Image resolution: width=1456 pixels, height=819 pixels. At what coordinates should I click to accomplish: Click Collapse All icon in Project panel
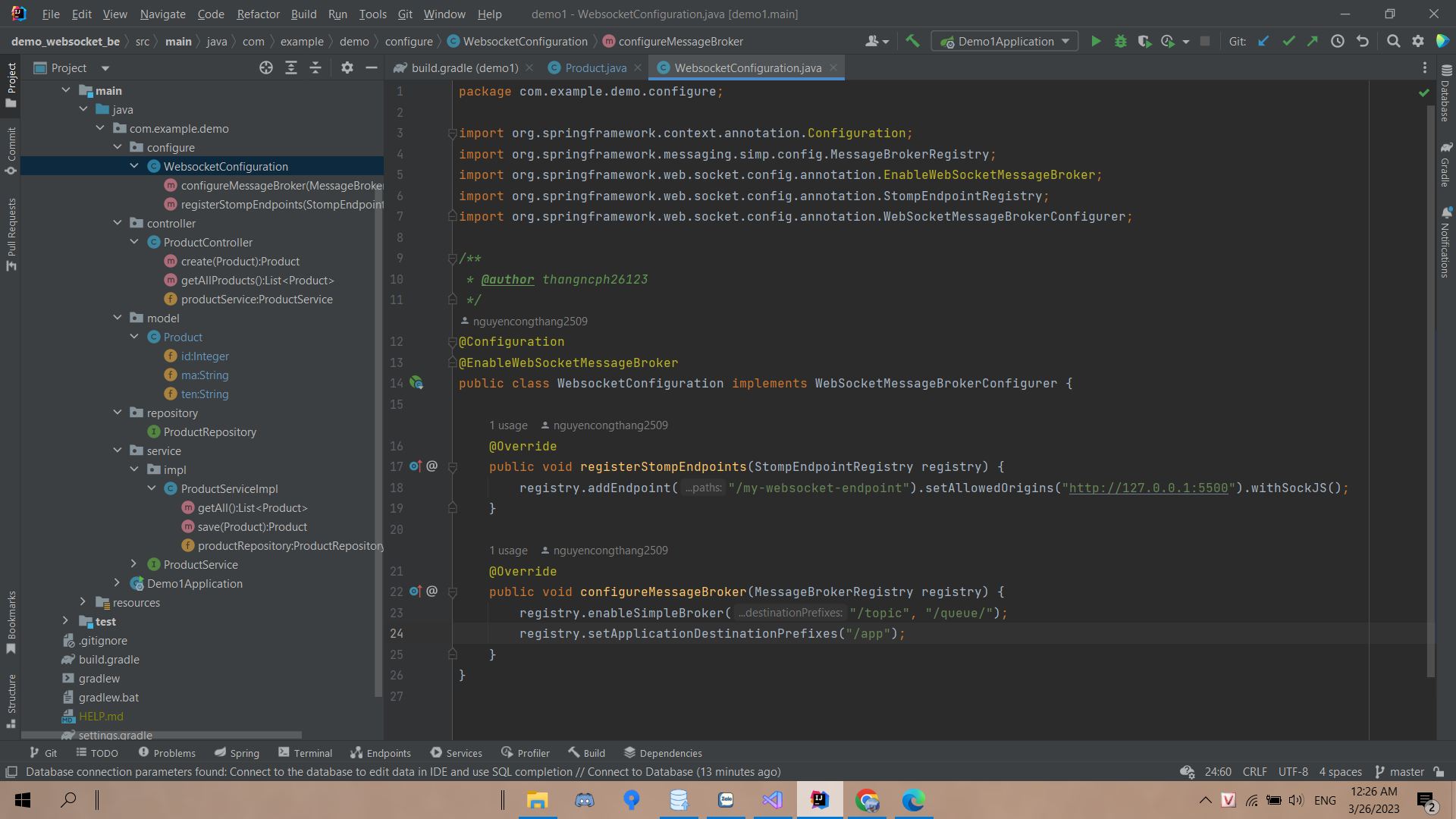click(x=315, y=68)
